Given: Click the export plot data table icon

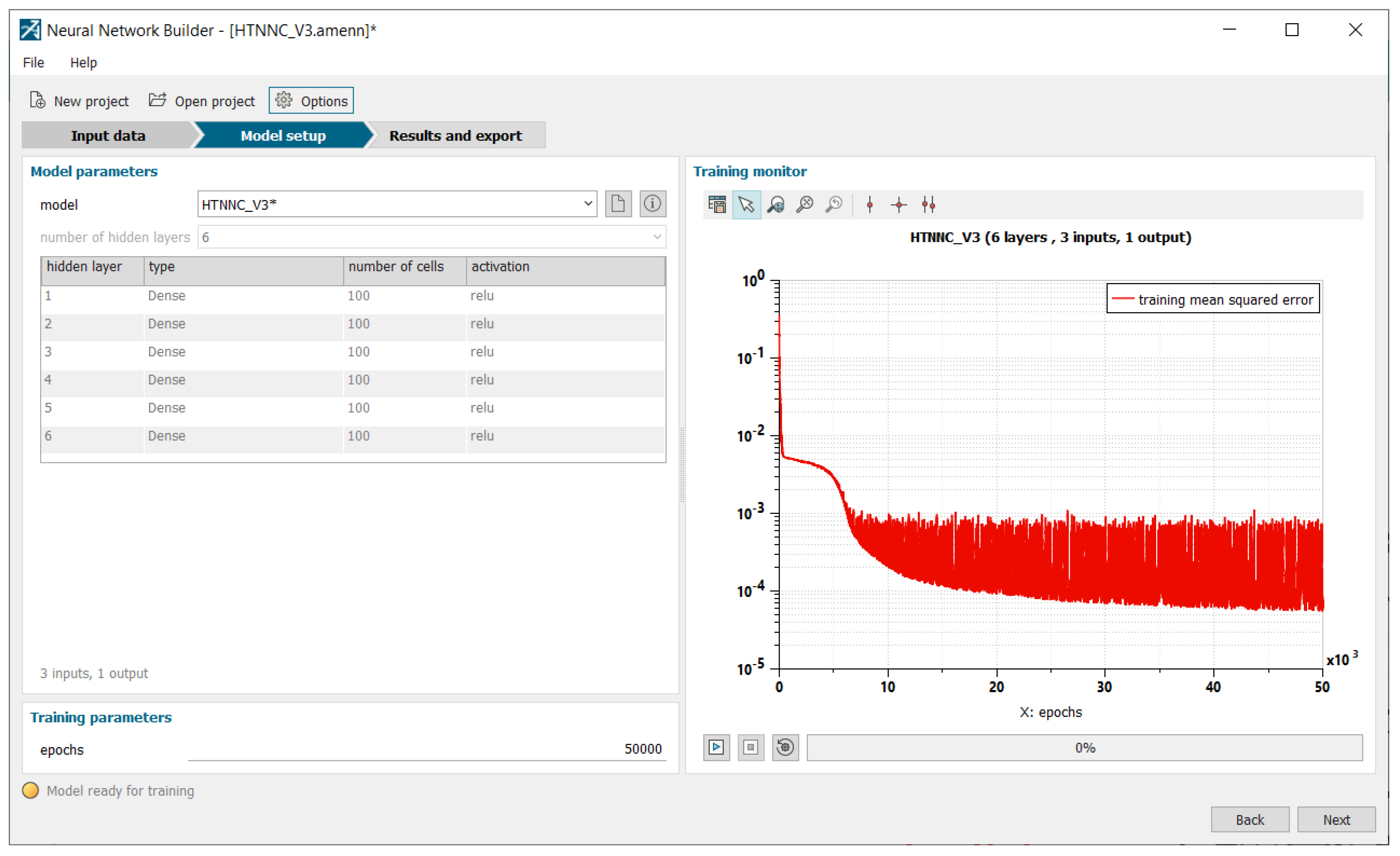Looking at the screenshot, I should (717, 205).
